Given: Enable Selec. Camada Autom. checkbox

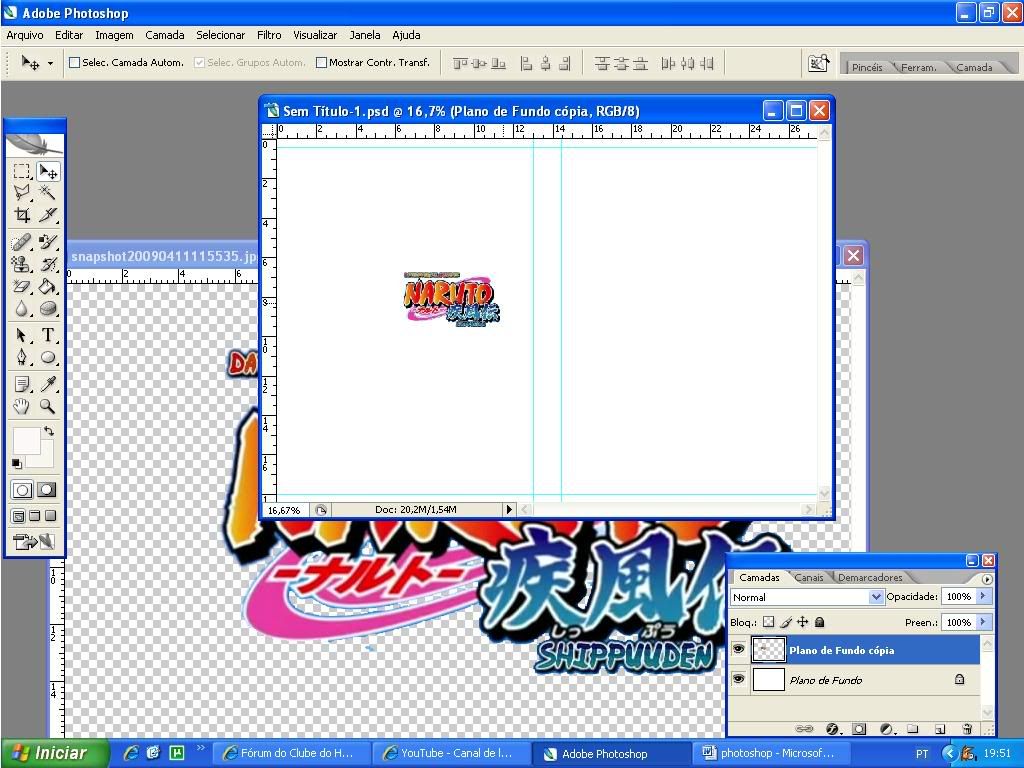Looking at the screenshot, I should 74,63.
